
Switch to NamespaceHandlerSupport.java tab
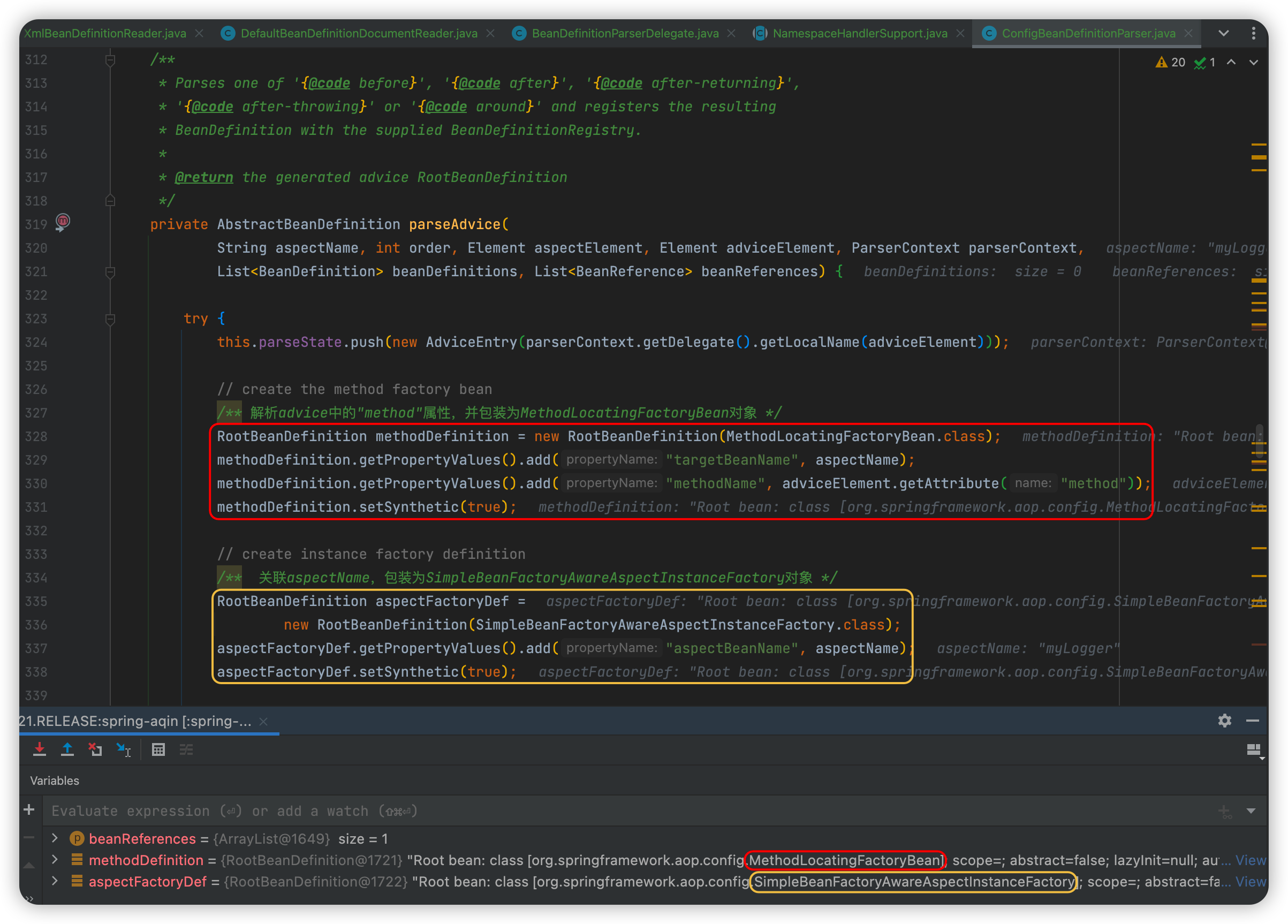click(x=859, y=34)
